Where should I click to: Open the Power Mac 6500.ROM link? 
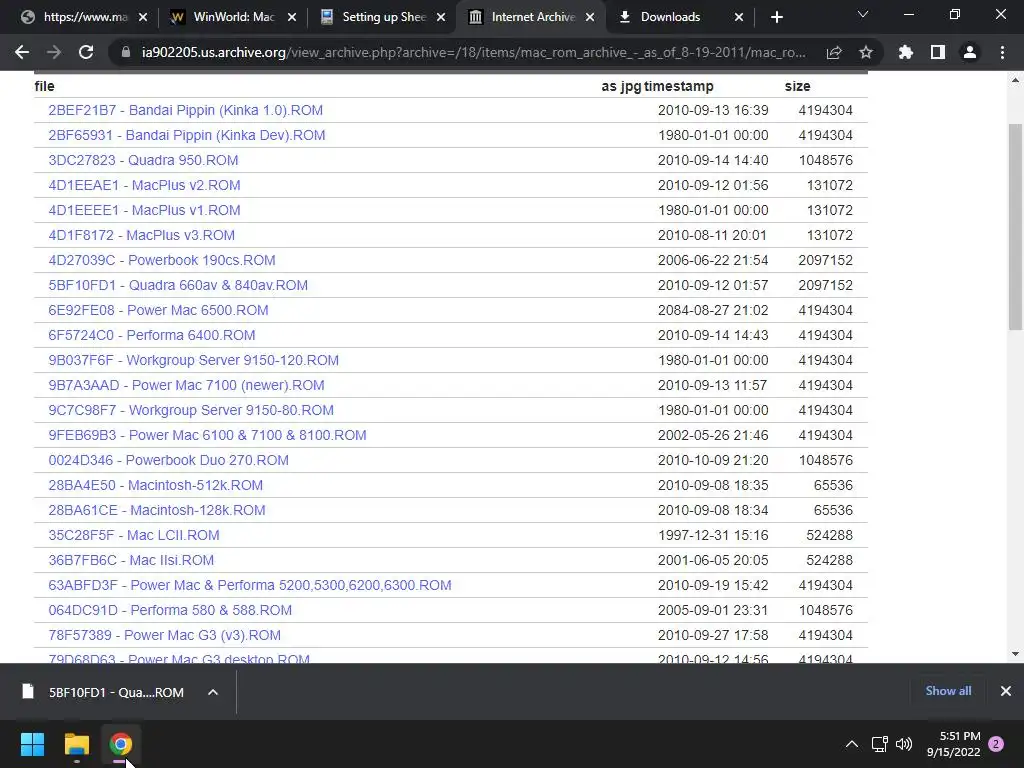tap(158, 310)
